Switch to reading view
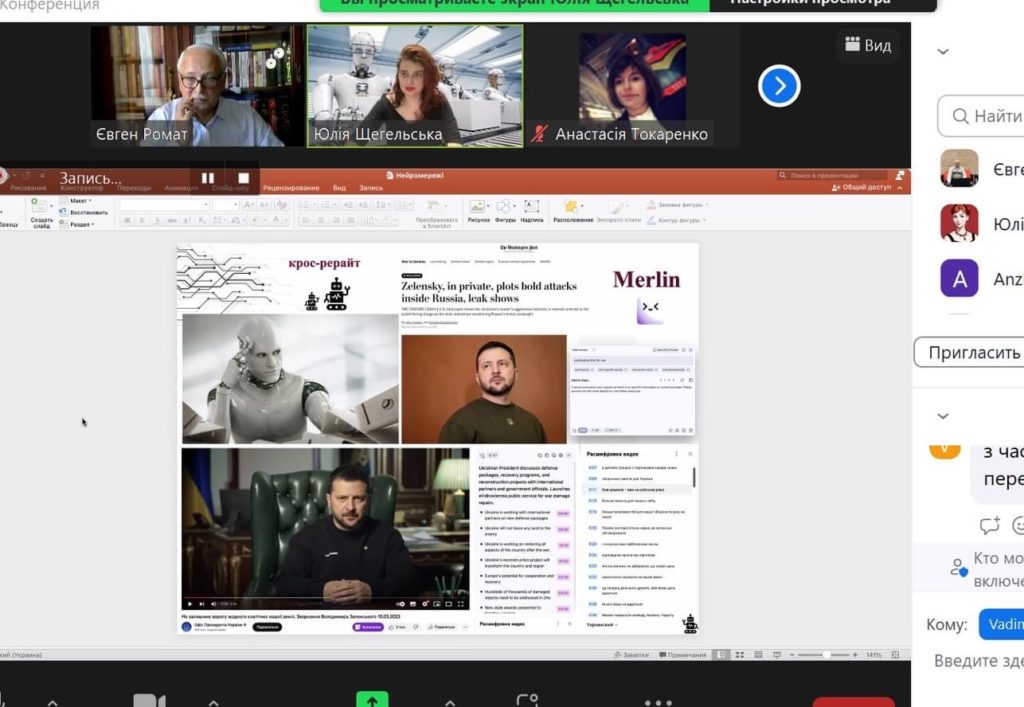The image size is (1024, 707). coord(758,654)
